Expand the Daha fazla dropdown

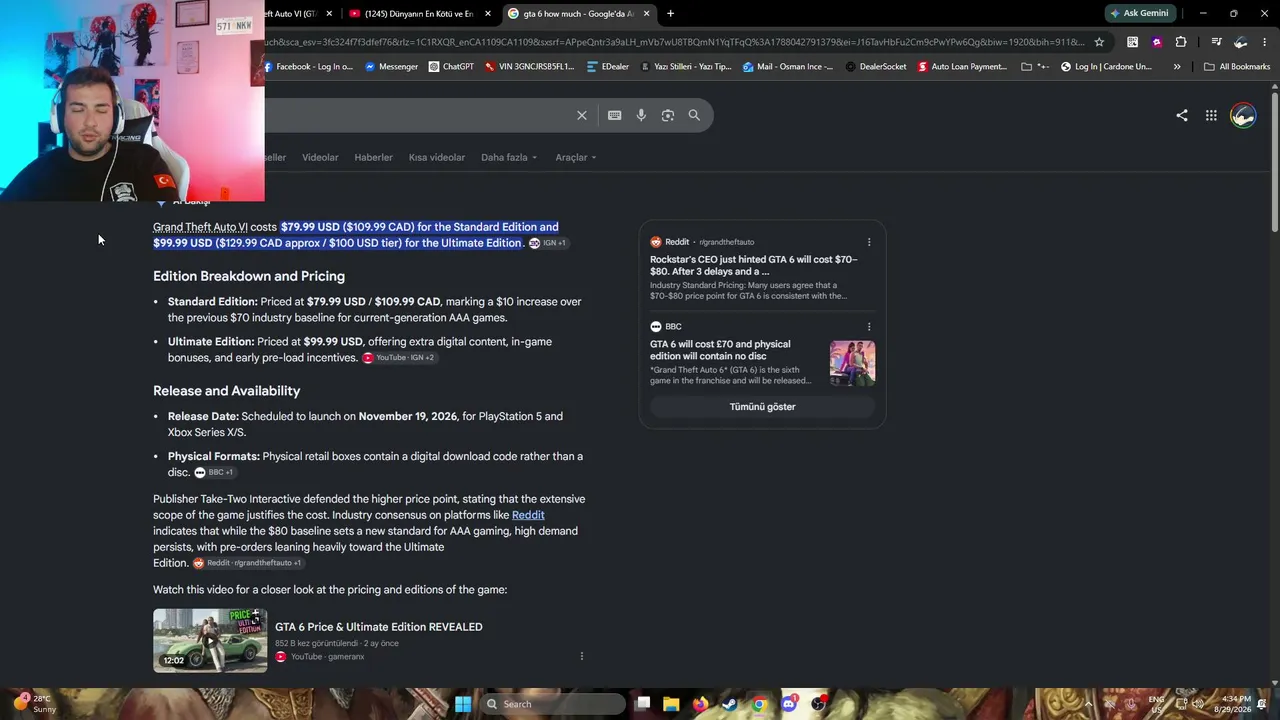point(509,157)
